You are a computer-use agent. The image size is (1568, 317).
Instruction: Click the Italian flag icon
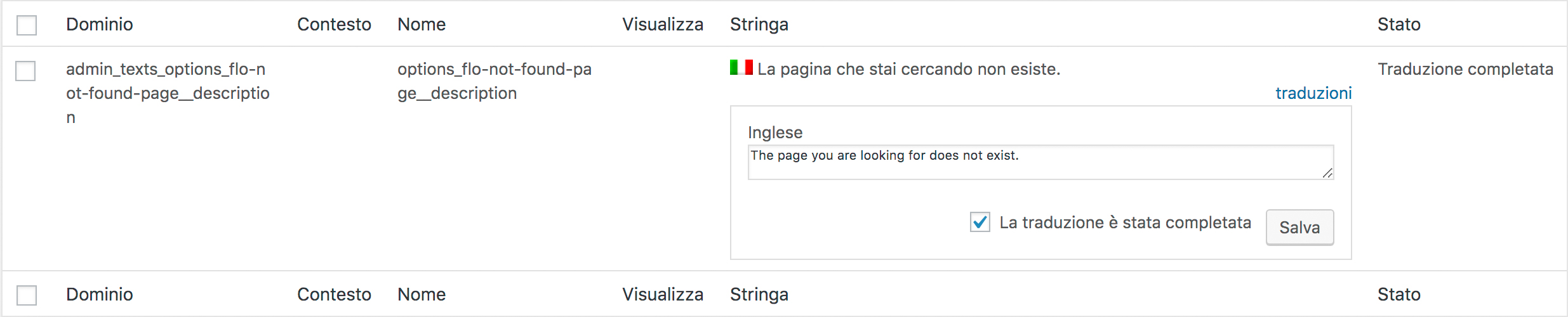[x=741, y=67]
